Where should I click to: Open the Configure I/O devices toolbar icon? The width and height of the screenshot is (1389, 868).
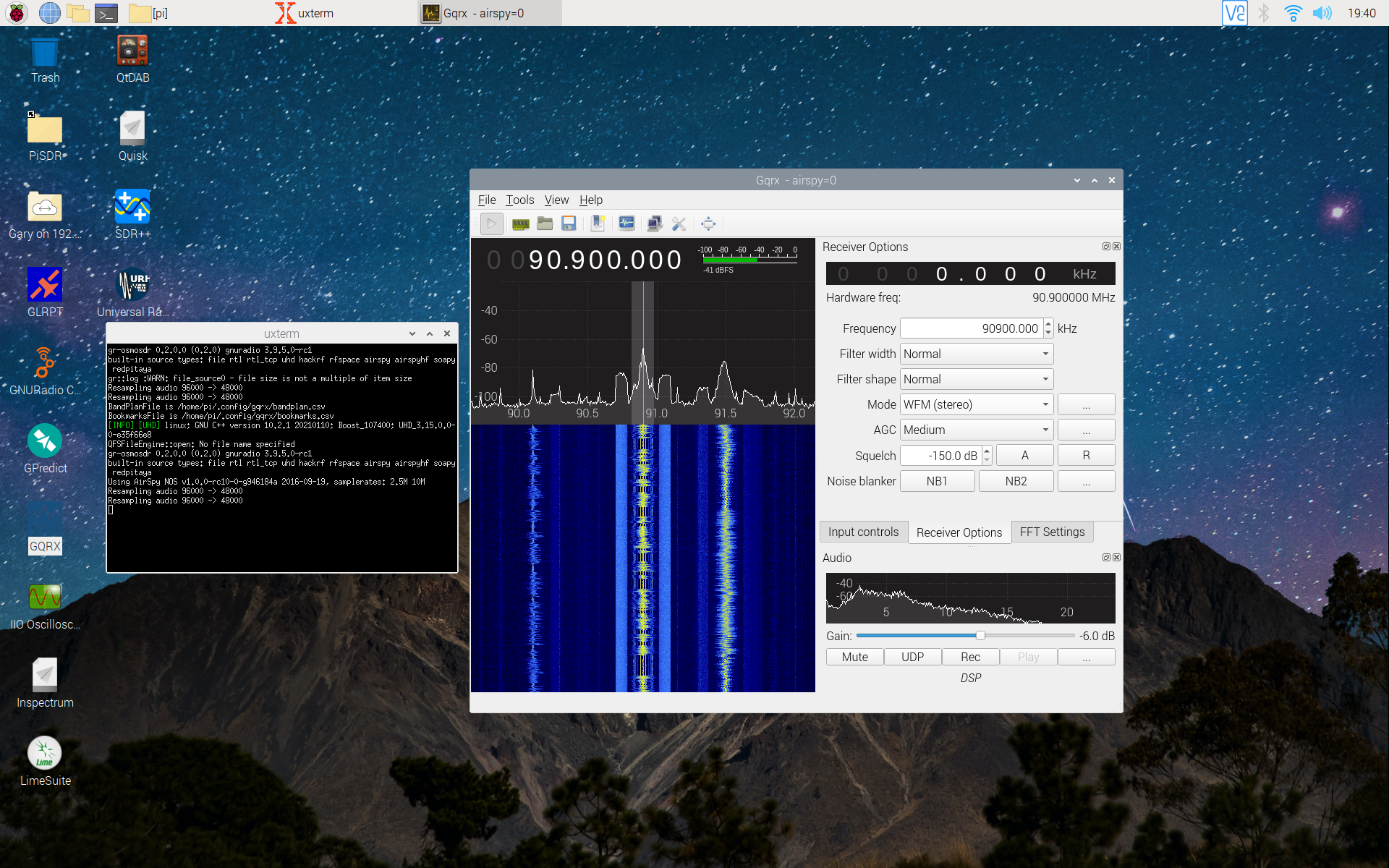pos(520,224)
